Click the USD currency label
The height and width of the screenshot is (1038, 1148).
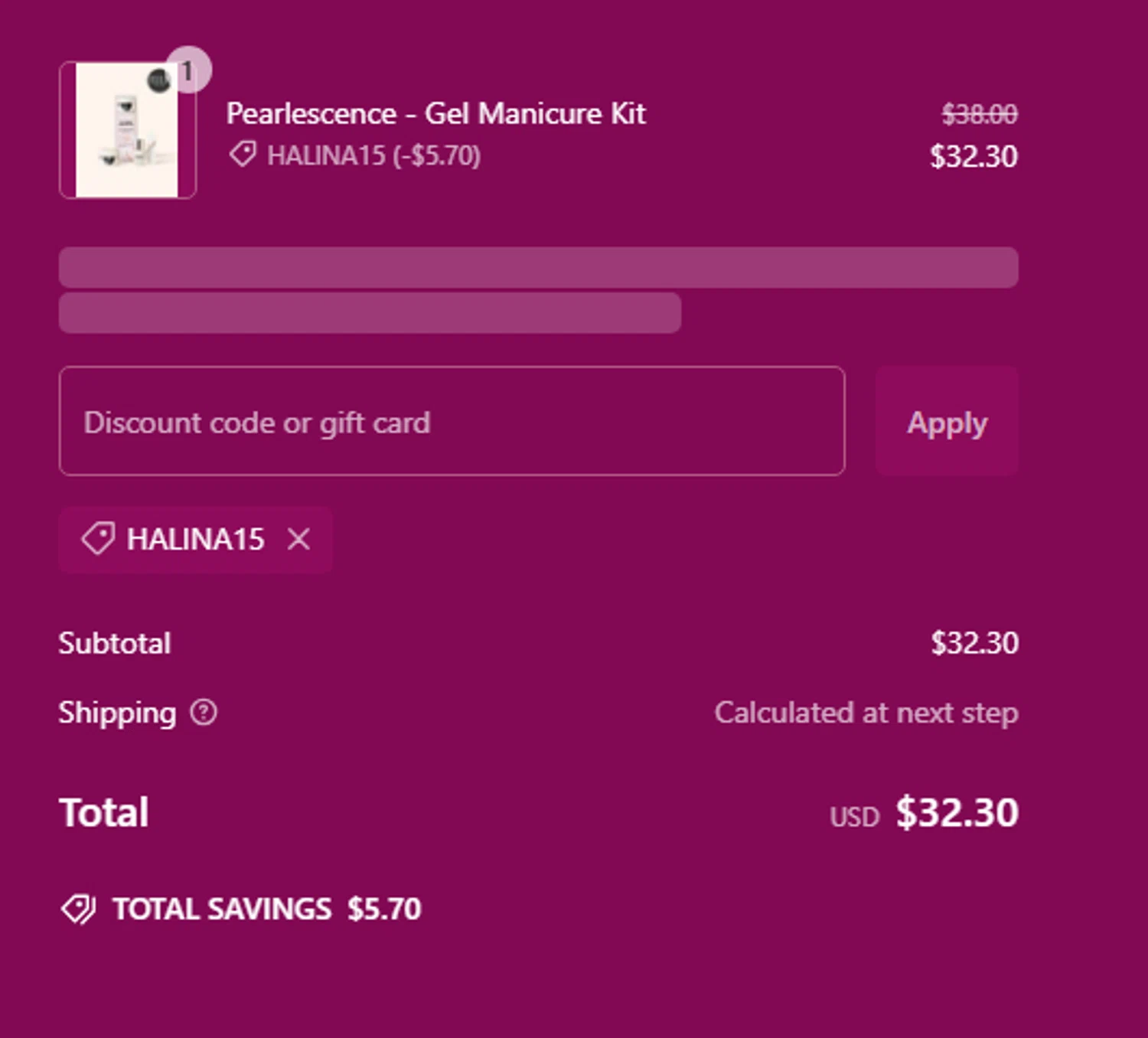coord(854,818)
